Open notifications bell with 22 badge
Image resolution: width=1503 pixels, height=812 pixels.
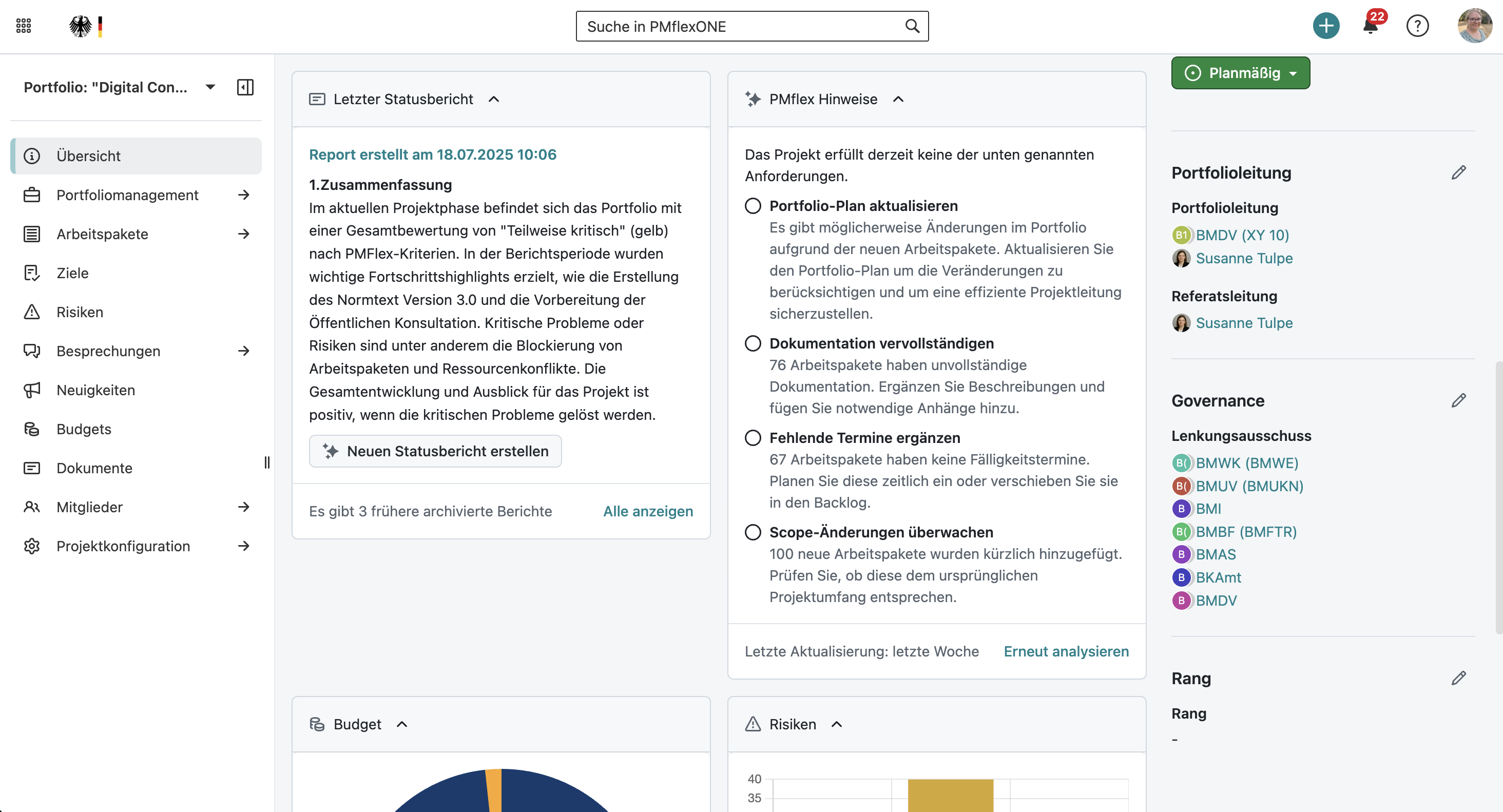pos(1371,26)
